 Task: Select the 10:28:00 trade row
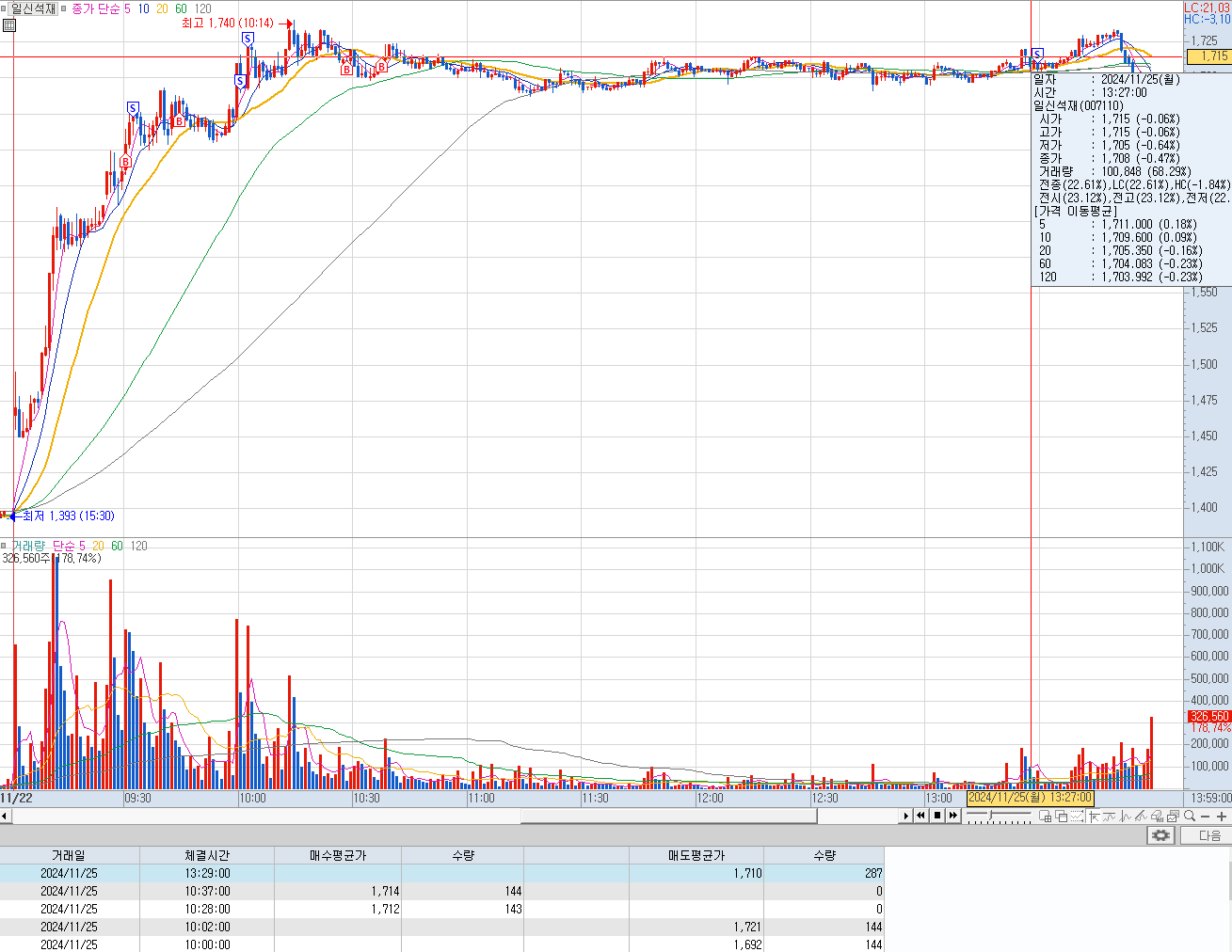[x=441, y=909]
